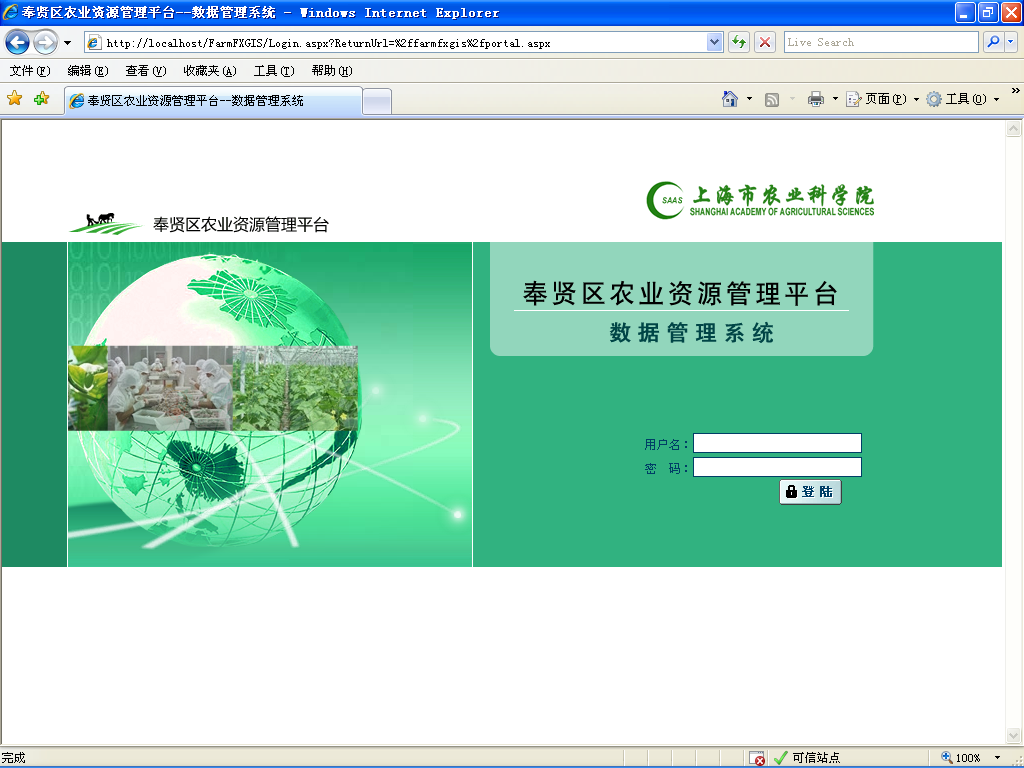The image size is (1024, 768).
Task: Click the Print icon in toolbar
Action: (x=816, y=99)
